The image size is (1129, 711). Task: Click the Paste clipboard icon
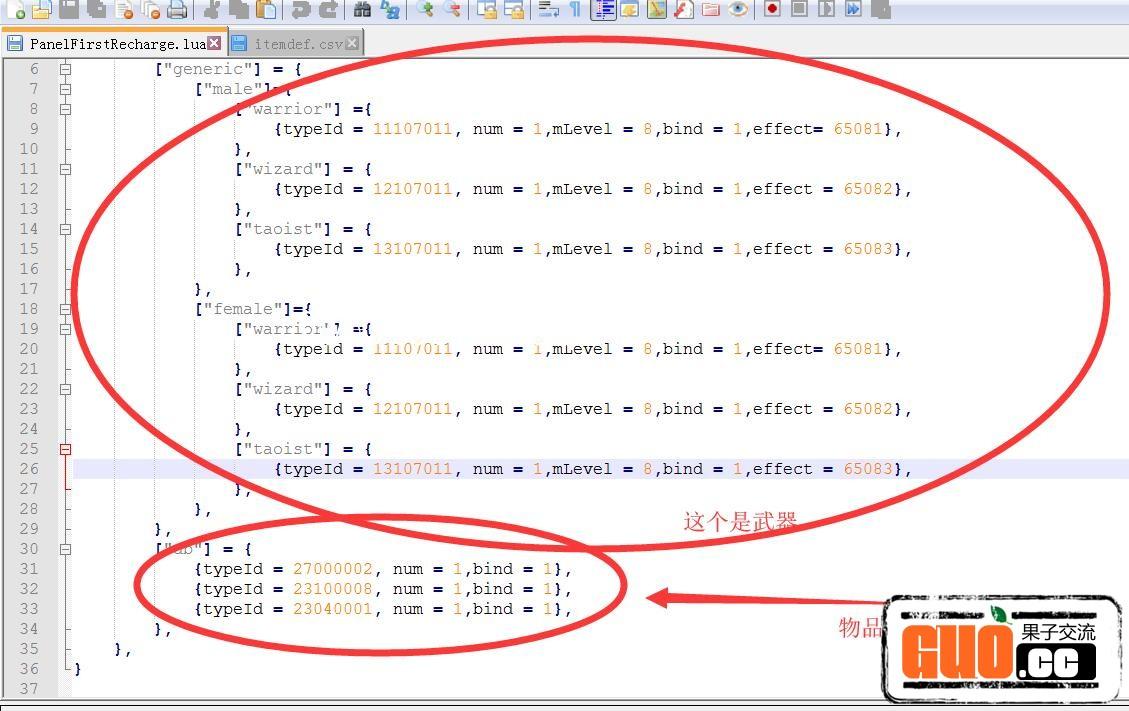[266, 10]
